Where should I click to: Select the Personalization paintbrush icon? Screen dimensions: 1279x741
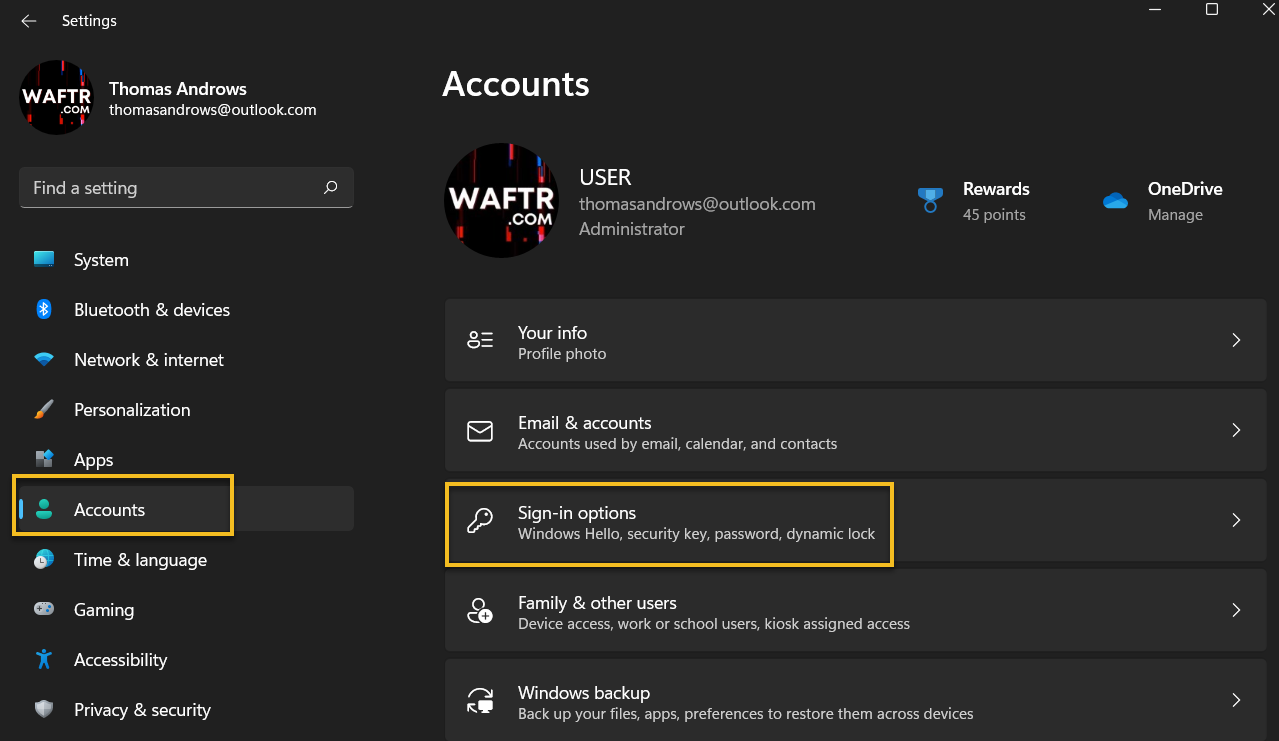click(x=44, y=410)
